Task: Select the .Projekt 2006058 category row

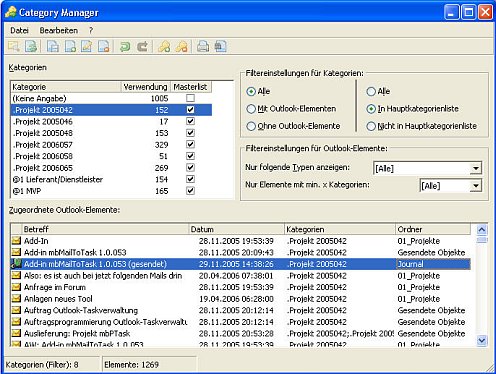Action: (111, 156)
